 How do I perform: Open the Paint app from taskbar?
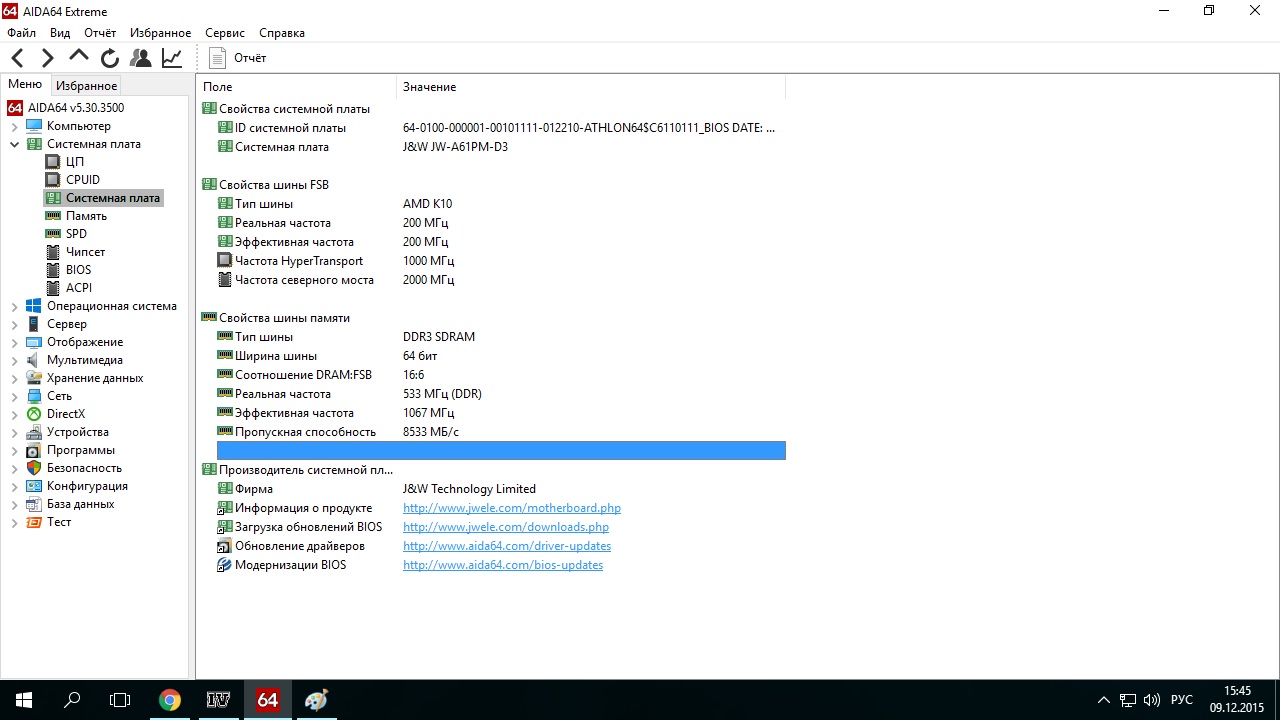coord(316,700)
